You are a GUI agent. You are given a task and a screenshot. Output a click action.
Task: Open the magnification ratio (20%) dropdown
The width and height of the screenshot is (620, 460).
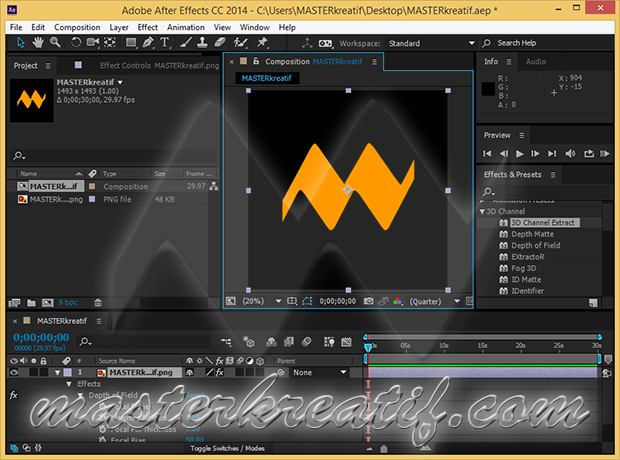261,301
